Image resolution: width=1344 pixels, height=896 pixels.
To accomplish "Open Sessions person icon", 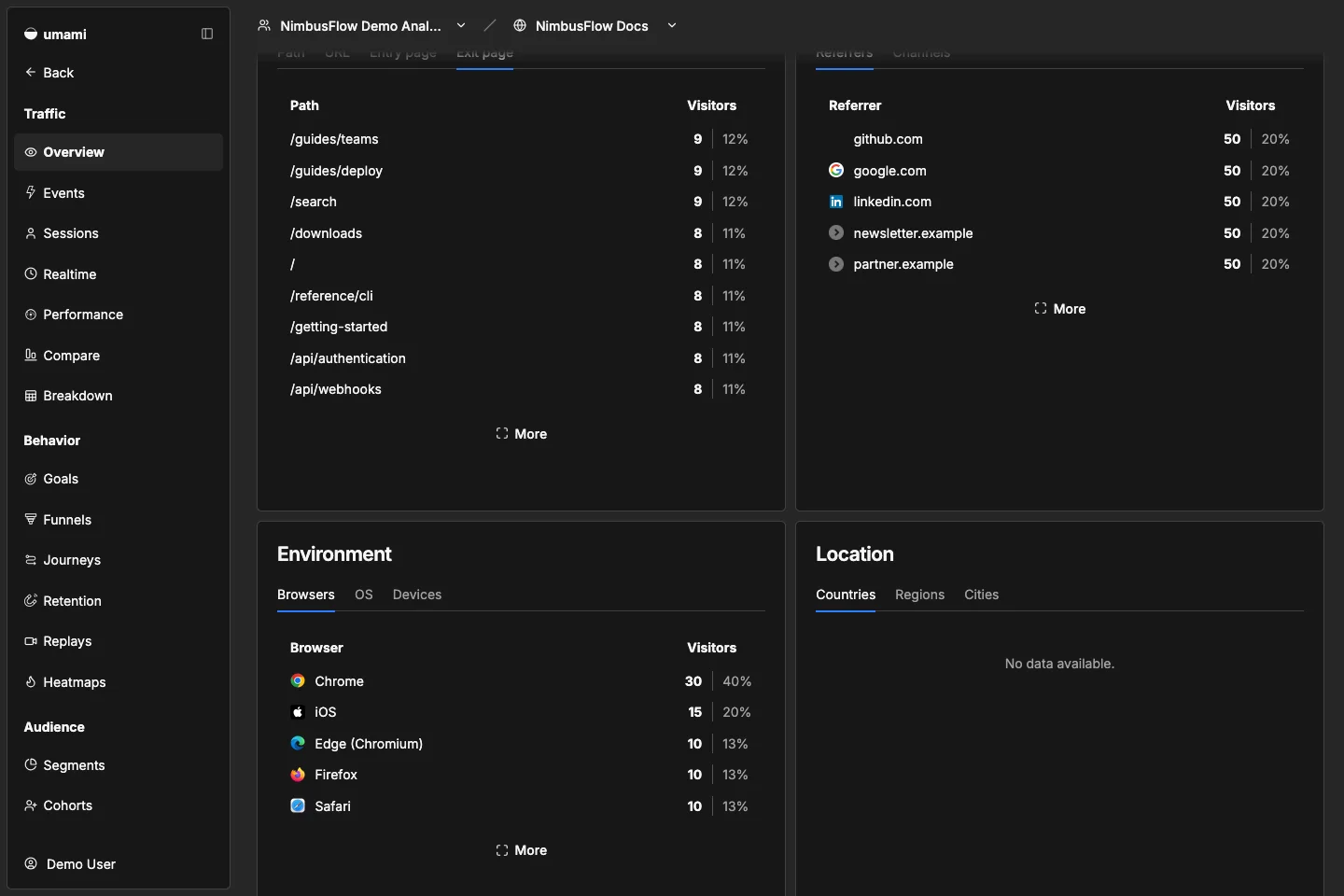I will pos(31,233).
